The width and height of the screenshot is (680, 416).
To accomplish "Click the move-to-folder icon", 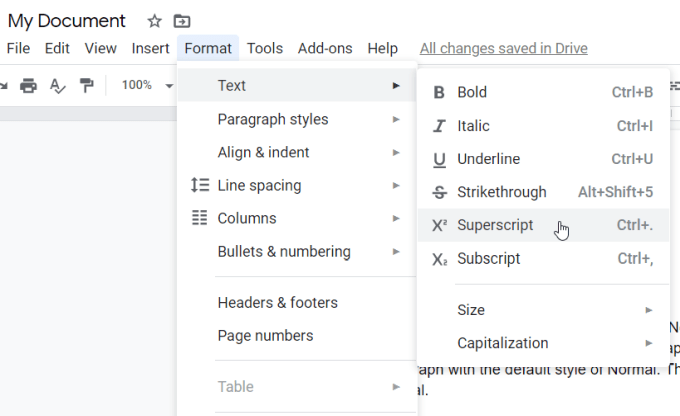I will pyautogui.click(x=181, y=21).
